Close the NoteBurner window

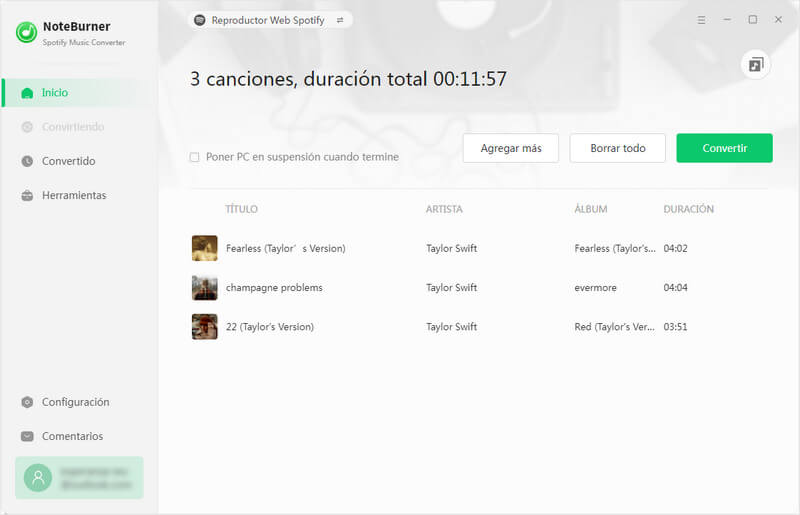(x=778, y=19)
